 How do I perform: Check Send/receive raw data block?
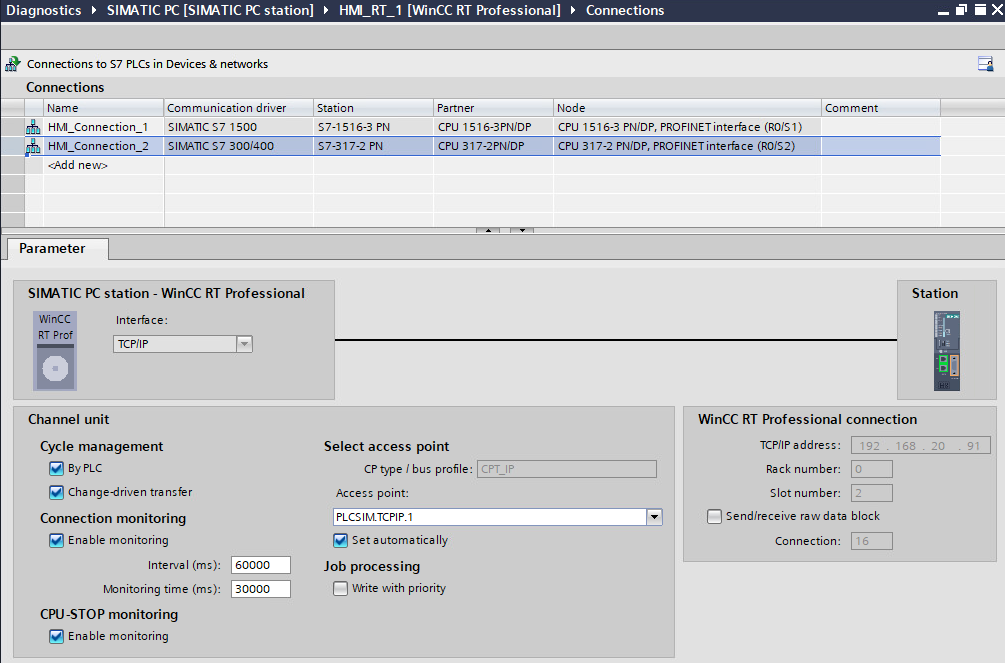coord(714,516)
